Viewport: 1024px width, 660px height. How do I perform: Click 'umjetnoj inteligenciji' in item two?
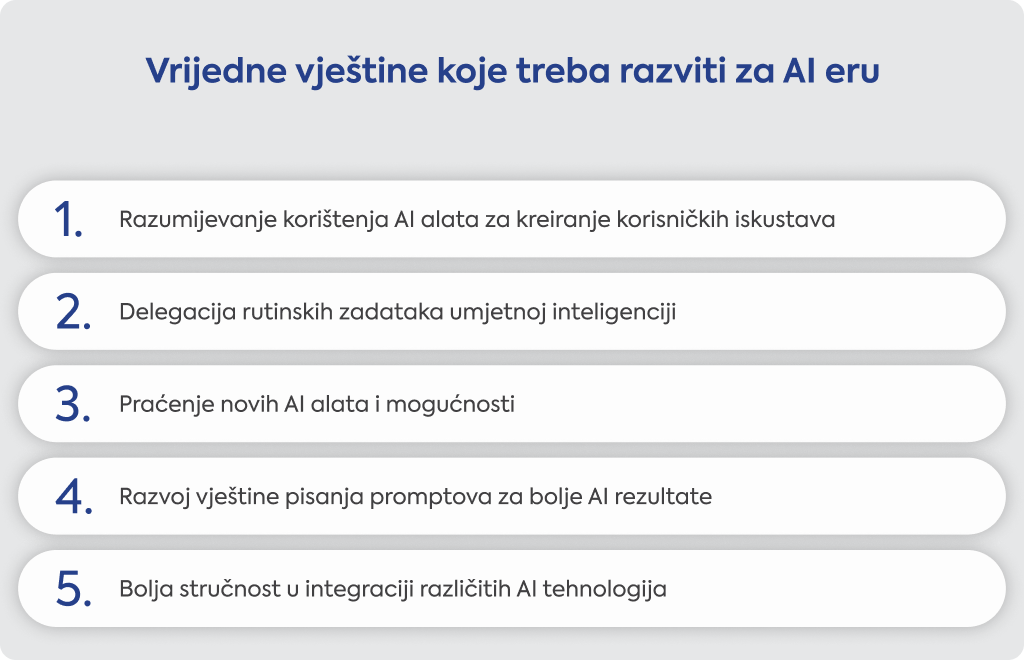563,312
